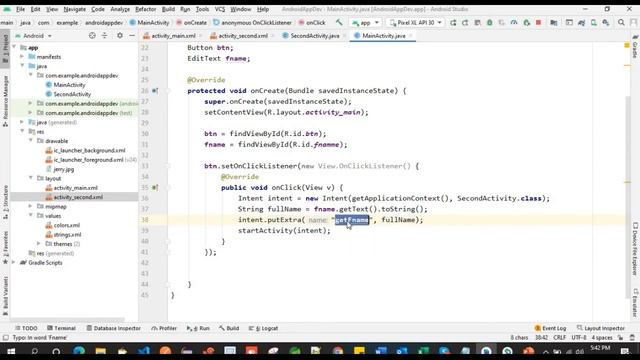640x360 pixels.
Task: Click selected getFname text in code
Action: coord(352,220)
